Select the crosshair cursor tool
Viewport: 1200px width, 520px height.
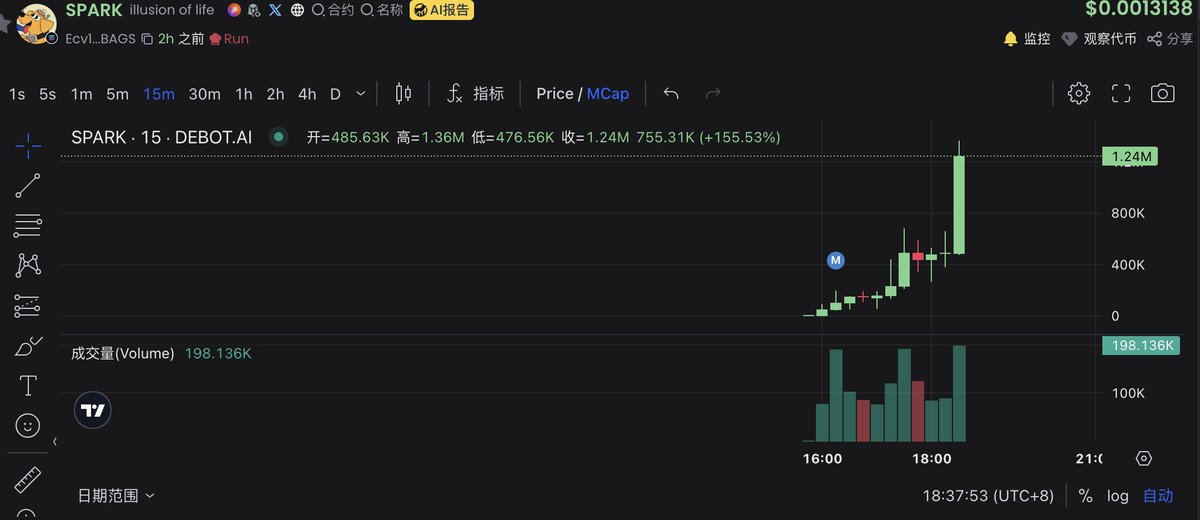pos(28,146)
